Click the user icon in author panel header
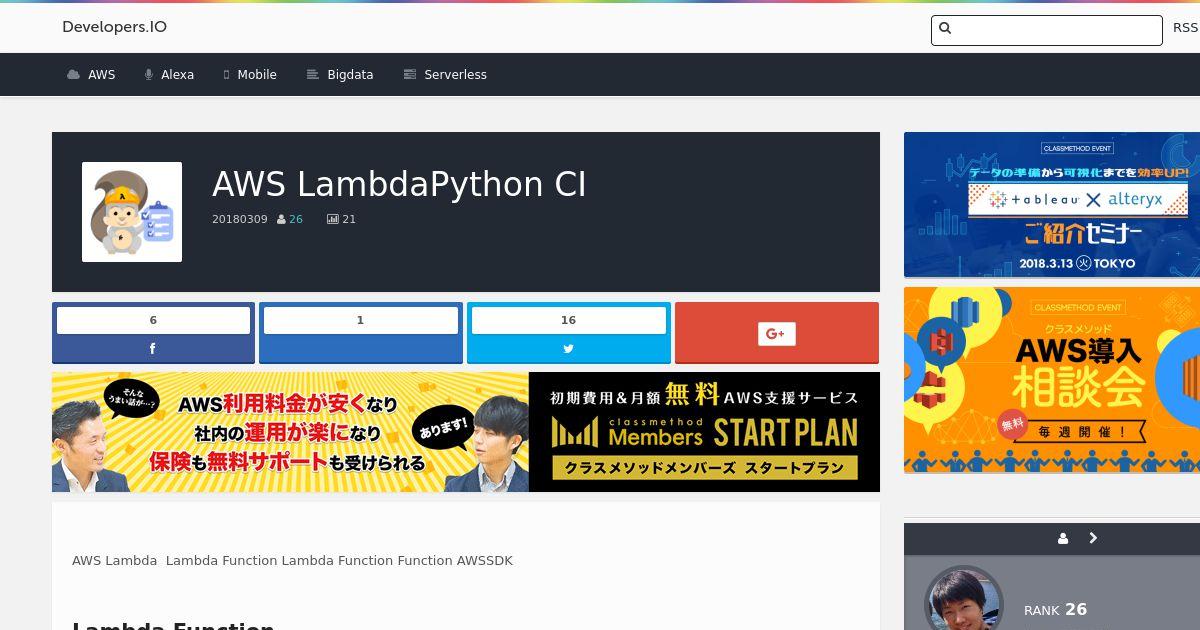This screenshot has height=630, width=1200. click(1063, 538)
